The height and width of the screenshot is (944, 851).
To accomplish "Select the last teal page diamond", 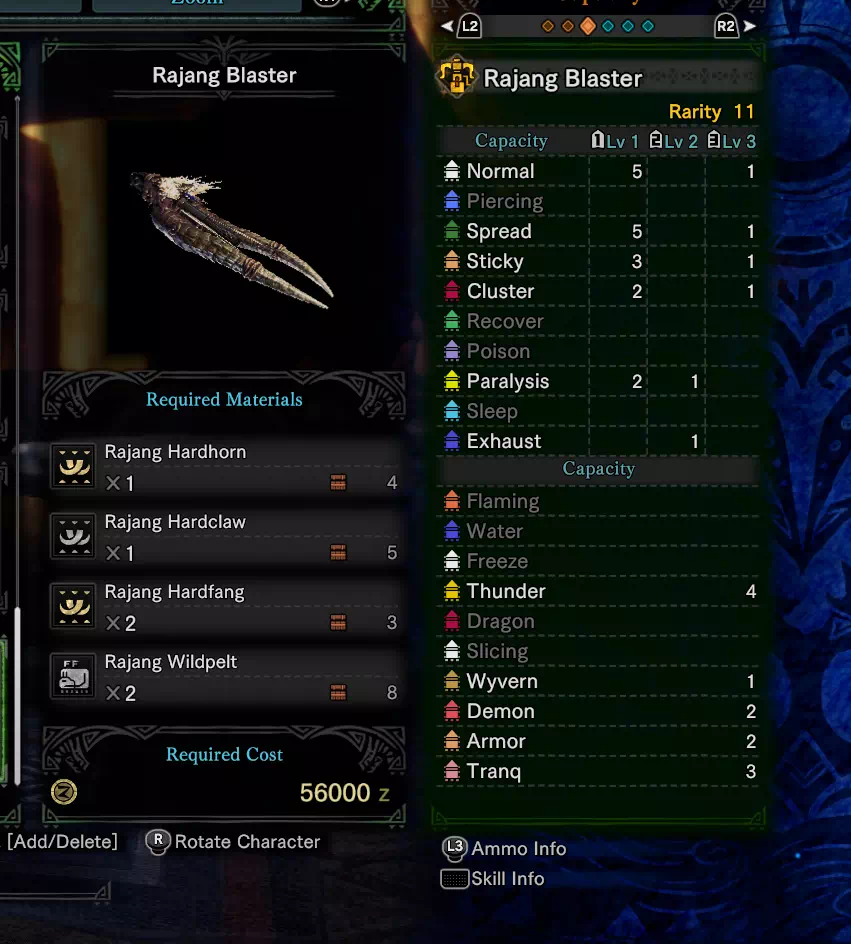I will coord(648,26).
